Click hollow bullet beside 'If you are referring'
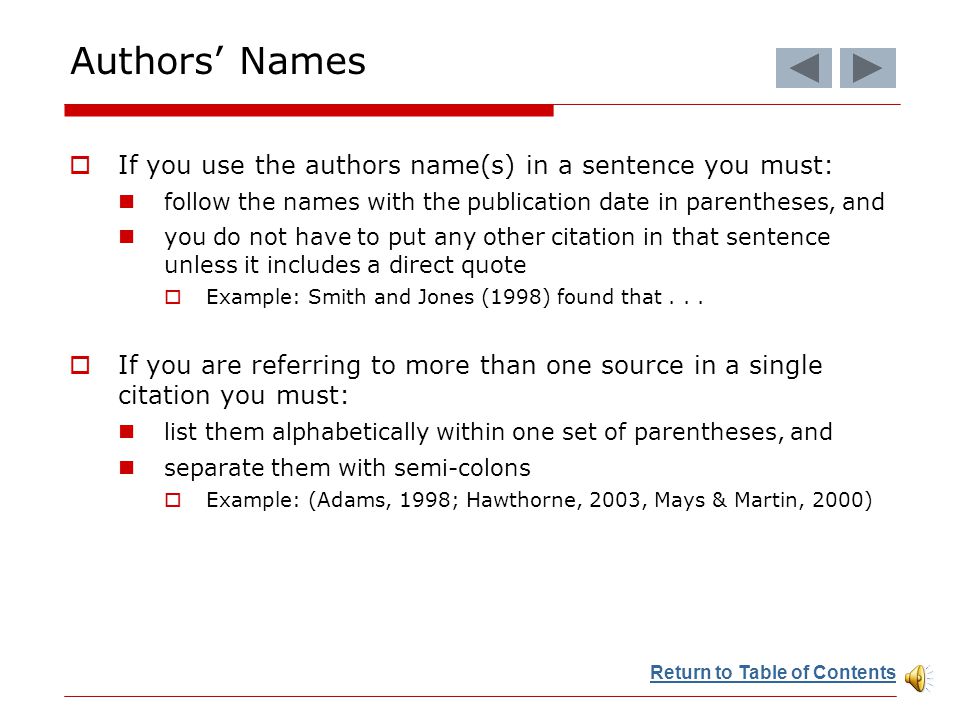 pyautogui.click(x=80, y=366)
